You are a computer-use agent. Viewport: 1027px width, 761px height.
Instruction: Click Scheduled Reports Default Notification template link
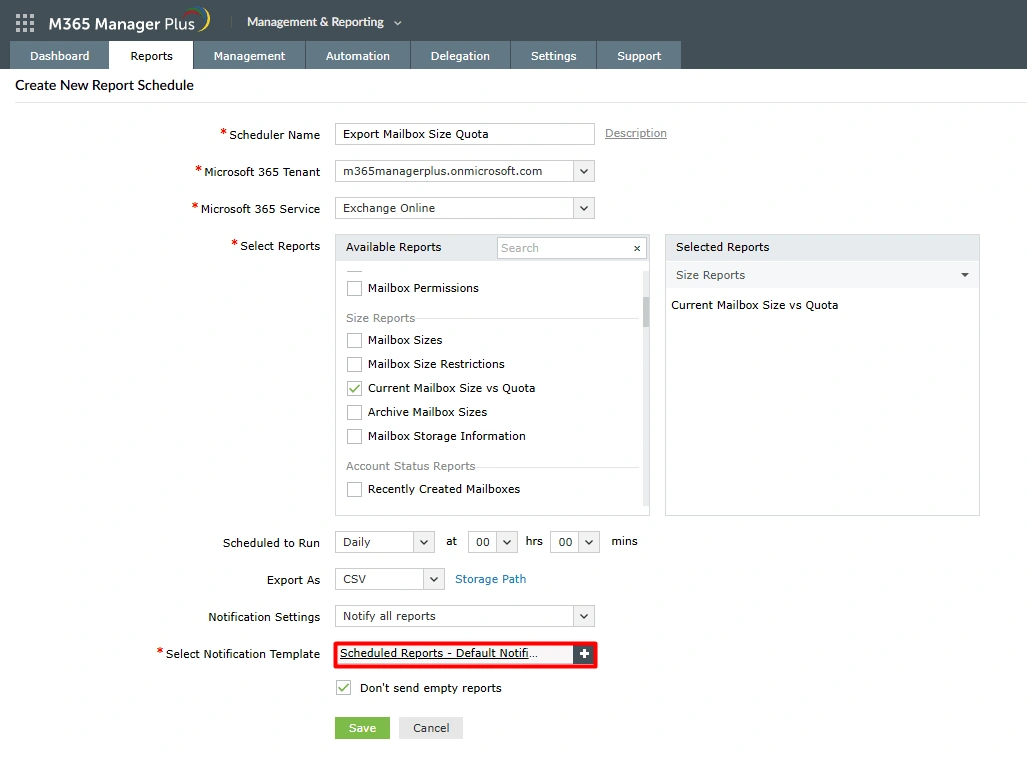click(449, 653)
